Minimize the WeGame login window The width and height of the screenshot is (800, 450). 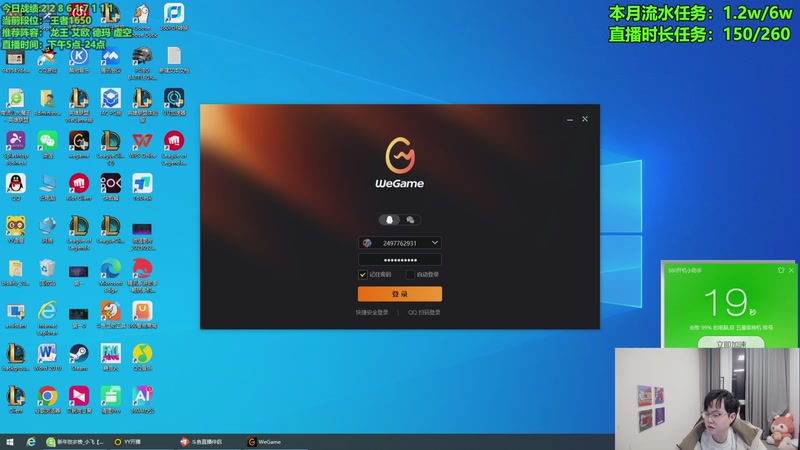[x=569, y=119]
